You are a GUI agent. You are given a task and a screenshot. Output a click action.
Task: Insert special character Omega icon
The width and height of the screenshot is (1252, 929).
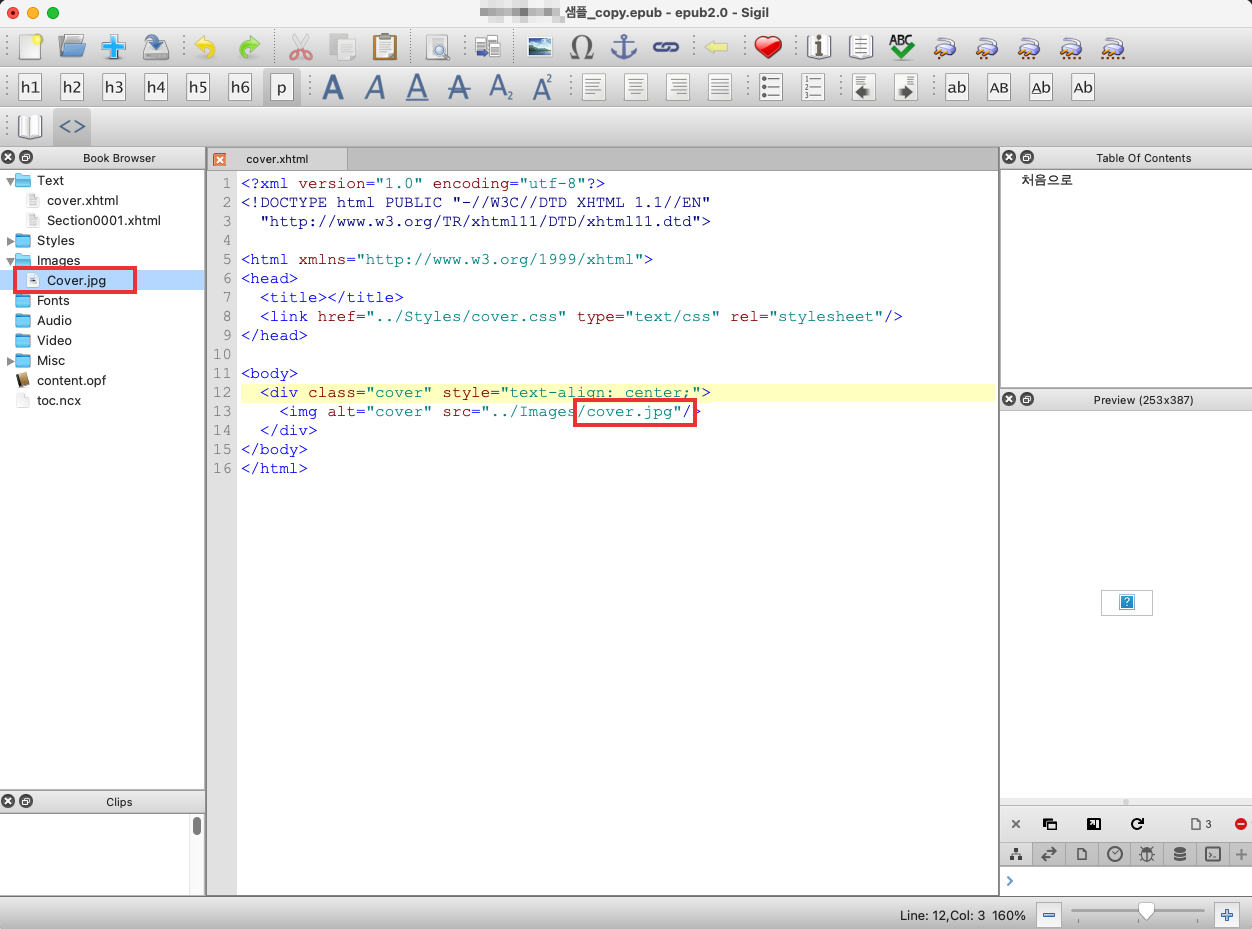pyautogui.click(x=582, y=46)
